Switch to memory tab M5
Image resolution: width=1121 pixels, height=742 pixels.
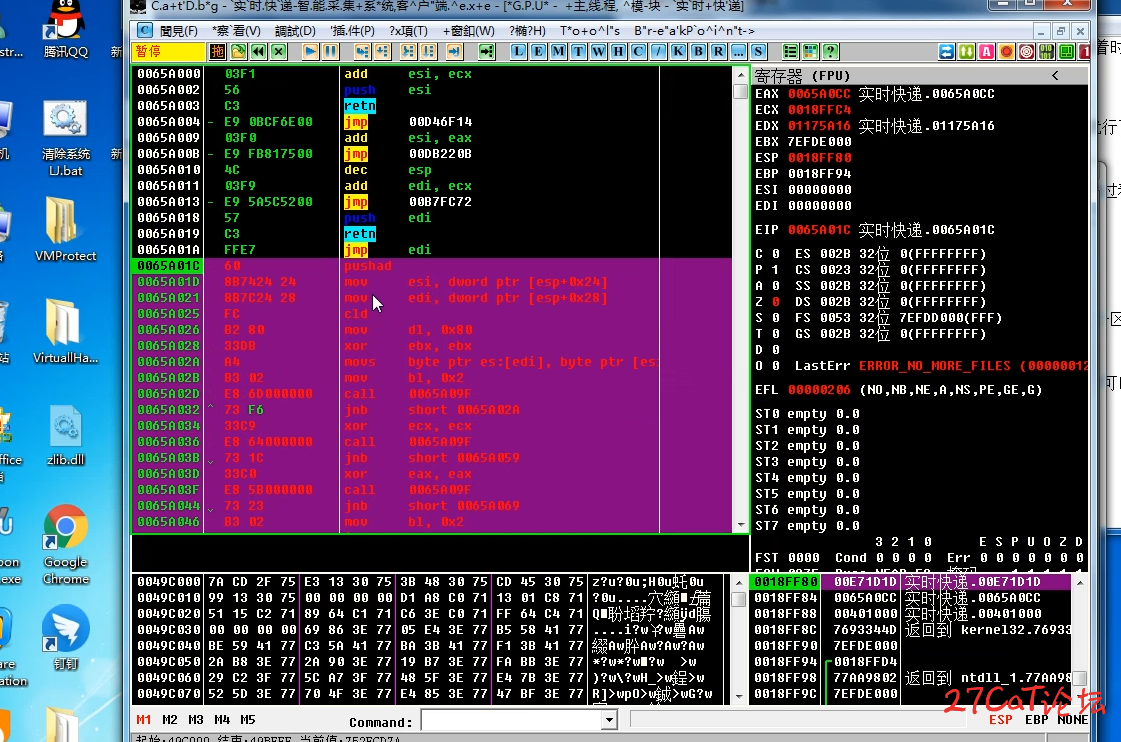[248, 720]
